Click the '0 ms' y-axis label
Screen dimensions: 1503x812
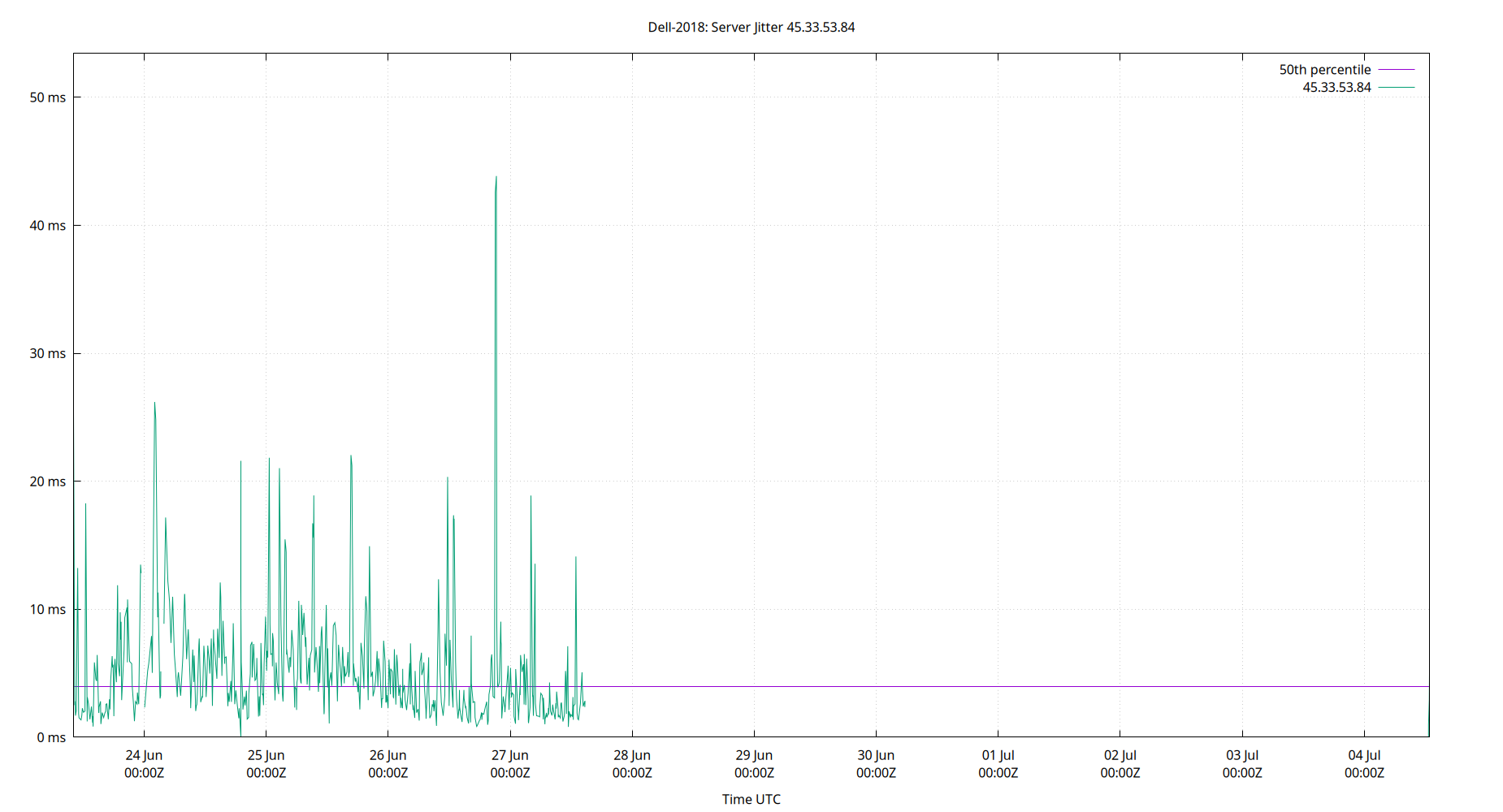click(51, 737)
